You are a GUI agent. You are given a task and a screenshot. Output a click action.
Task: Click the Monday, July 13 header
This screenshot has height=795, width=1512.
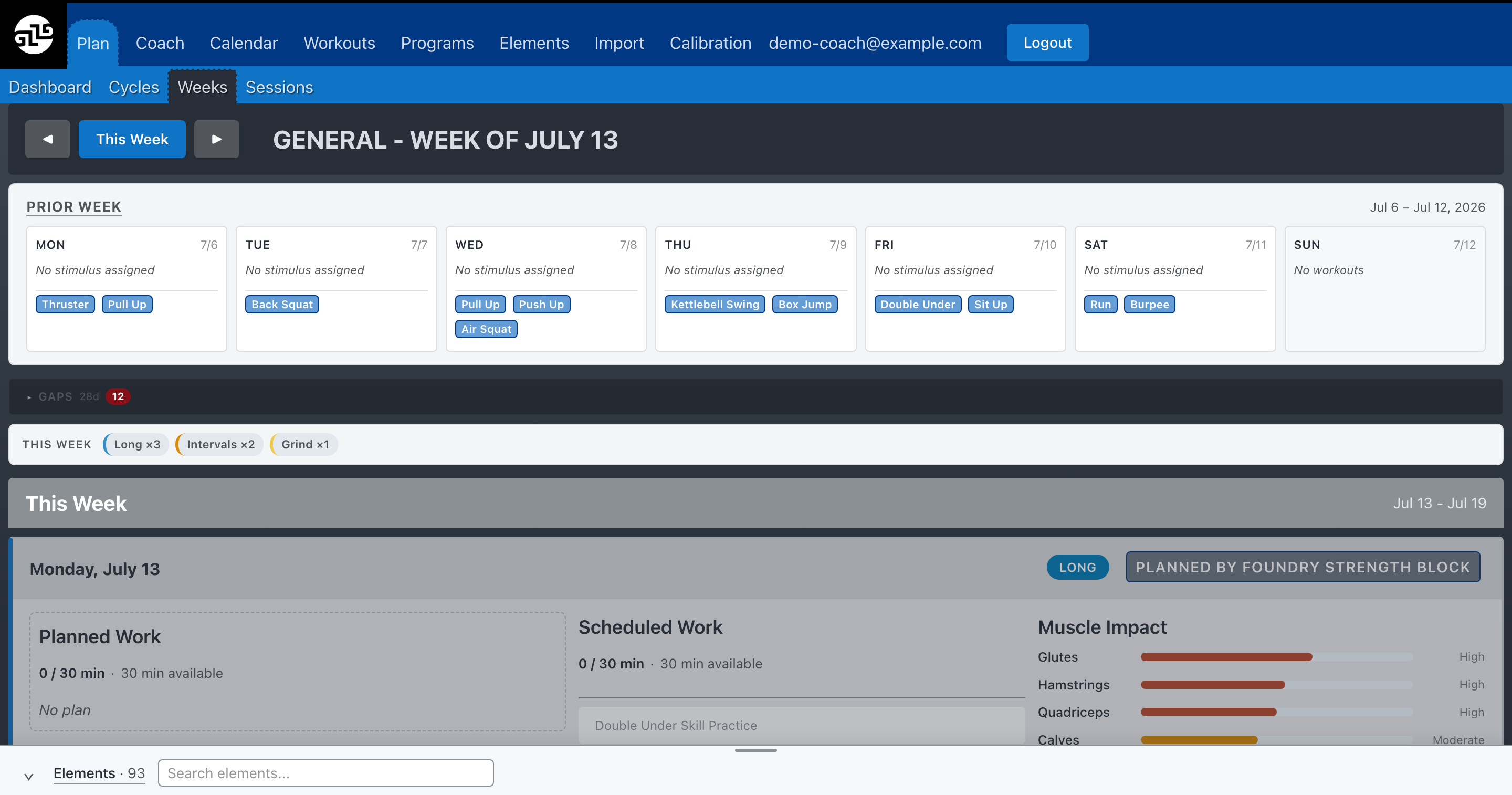coord(94,569)
